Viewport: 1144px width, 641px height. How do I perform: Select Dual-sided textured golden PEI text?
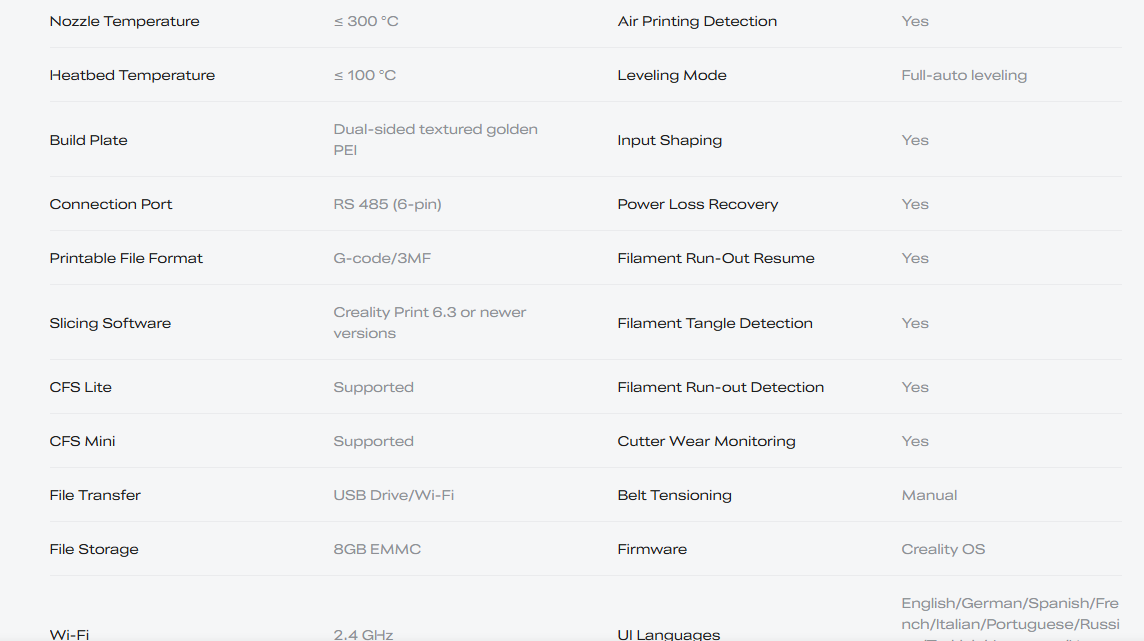coord(436,139)
